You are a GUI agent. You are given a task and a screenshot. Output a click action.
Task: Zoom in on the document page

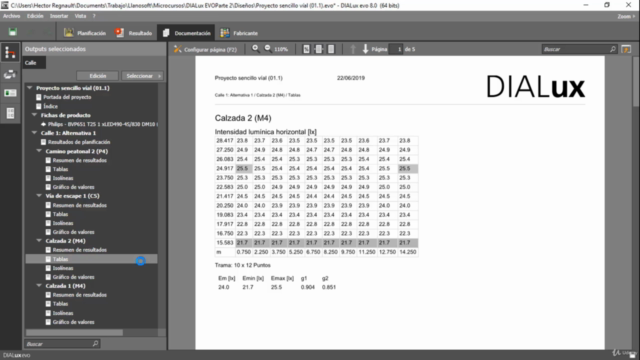pyautogui.click(x=256, y=49)
